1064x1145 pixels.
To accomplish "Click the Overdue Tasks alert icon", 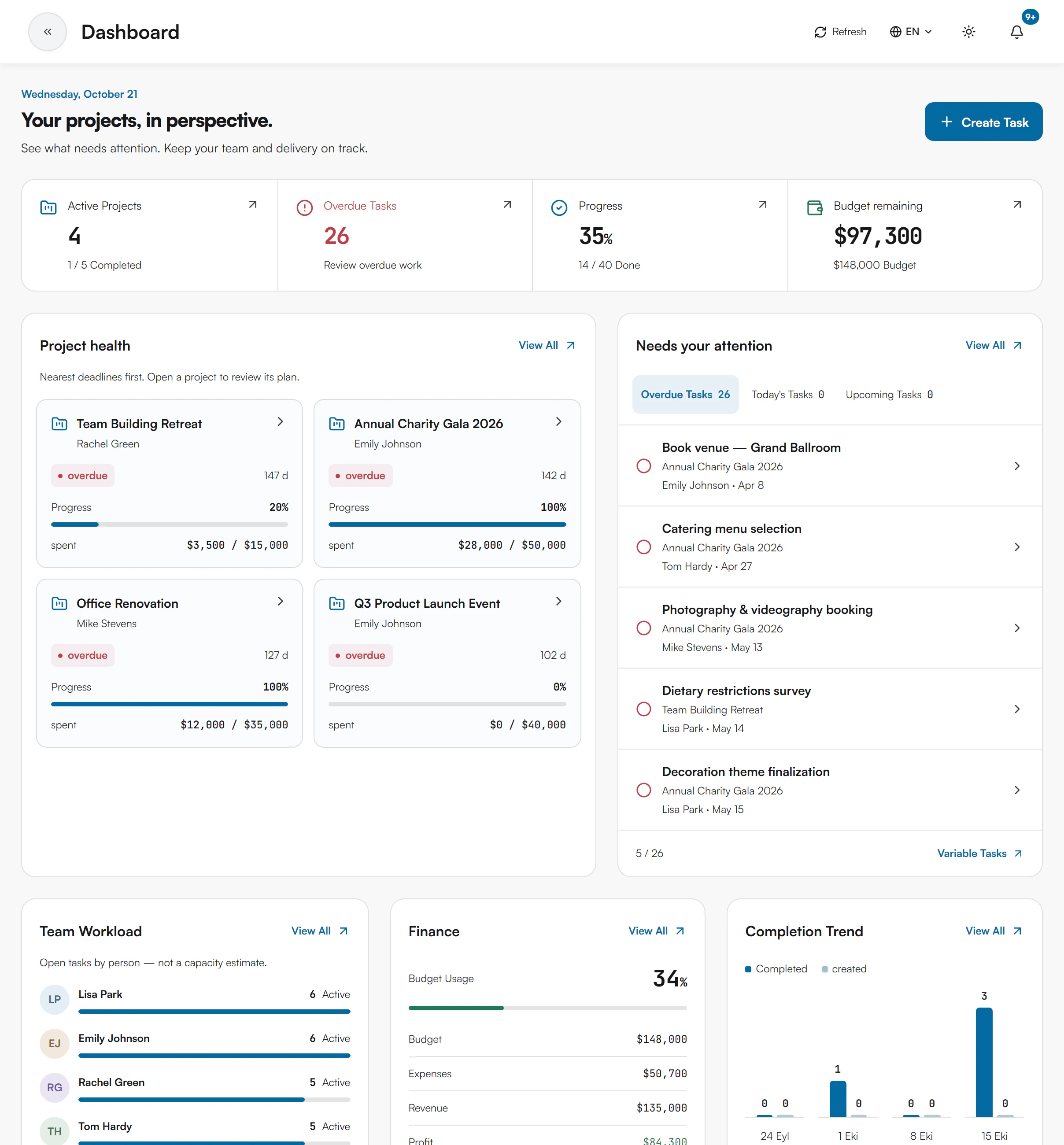I will point(304,207).
